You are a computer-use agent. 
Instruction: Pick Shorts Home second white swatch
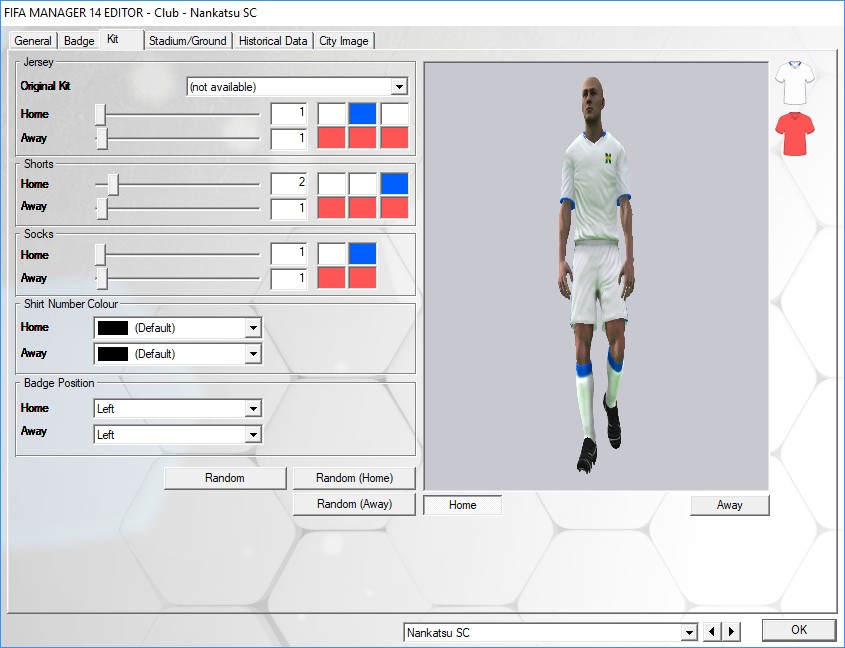click(x=363, y=184)
